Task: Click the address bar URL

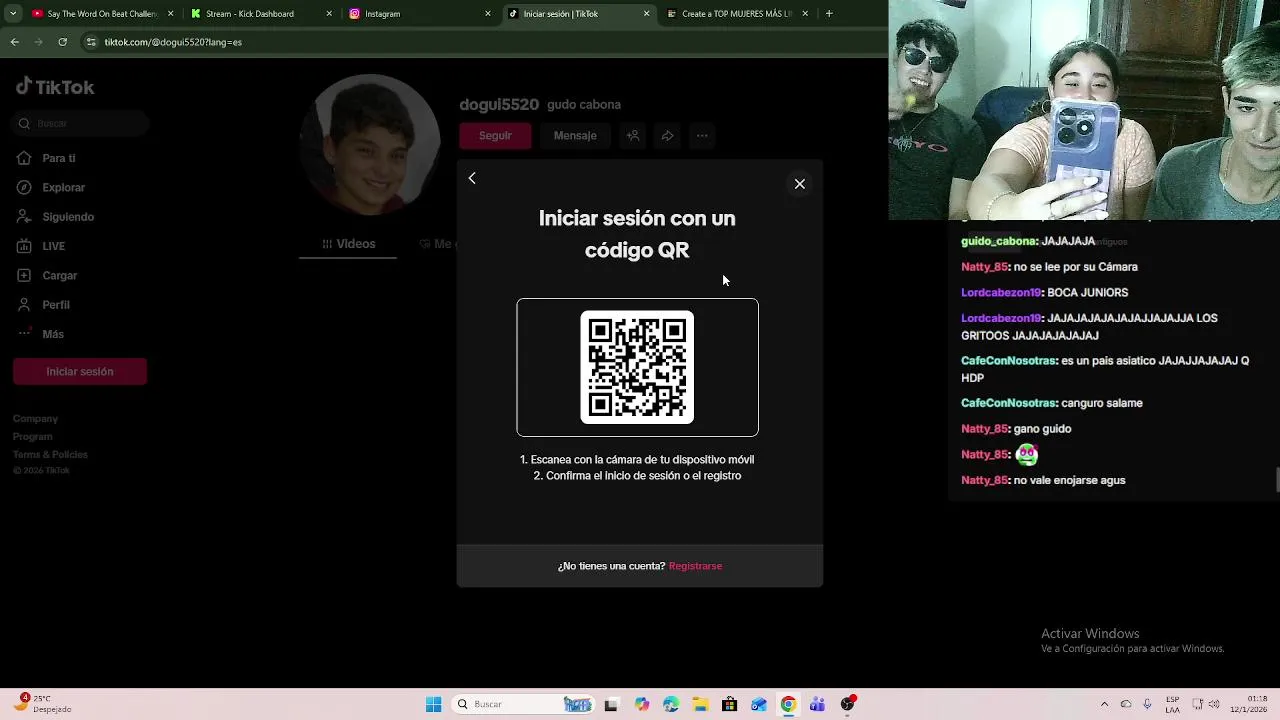Action: tap(173, 42)
